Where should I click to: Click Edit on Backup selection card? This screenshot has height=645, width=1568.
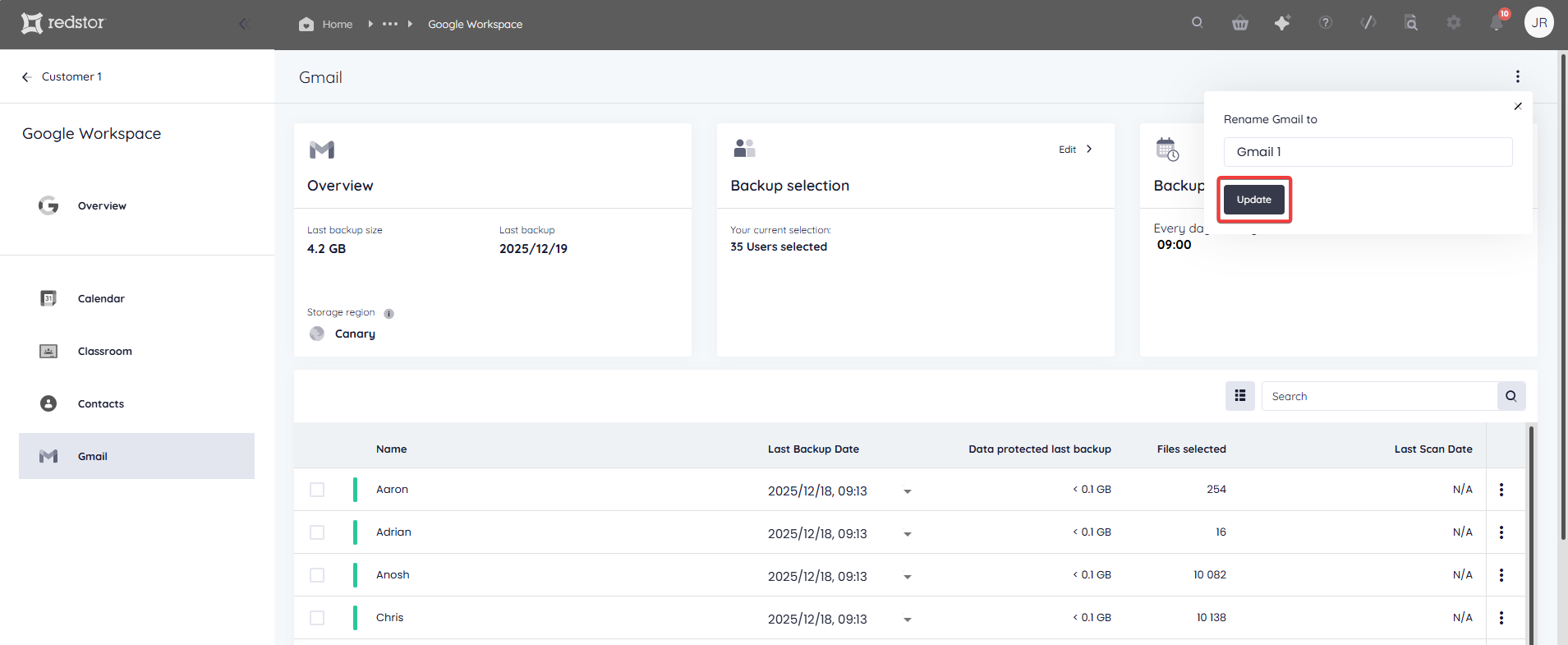(1075, 150)
